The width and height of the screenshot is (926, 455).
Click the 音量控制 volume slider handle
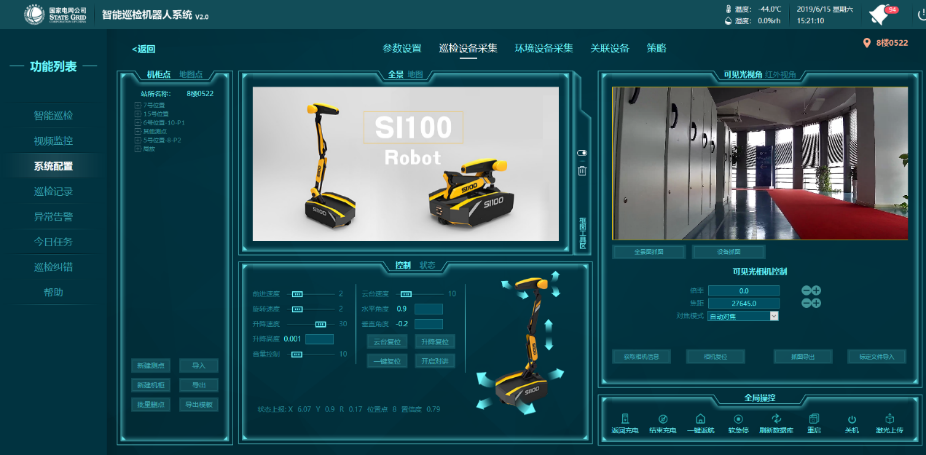point(297,355)
